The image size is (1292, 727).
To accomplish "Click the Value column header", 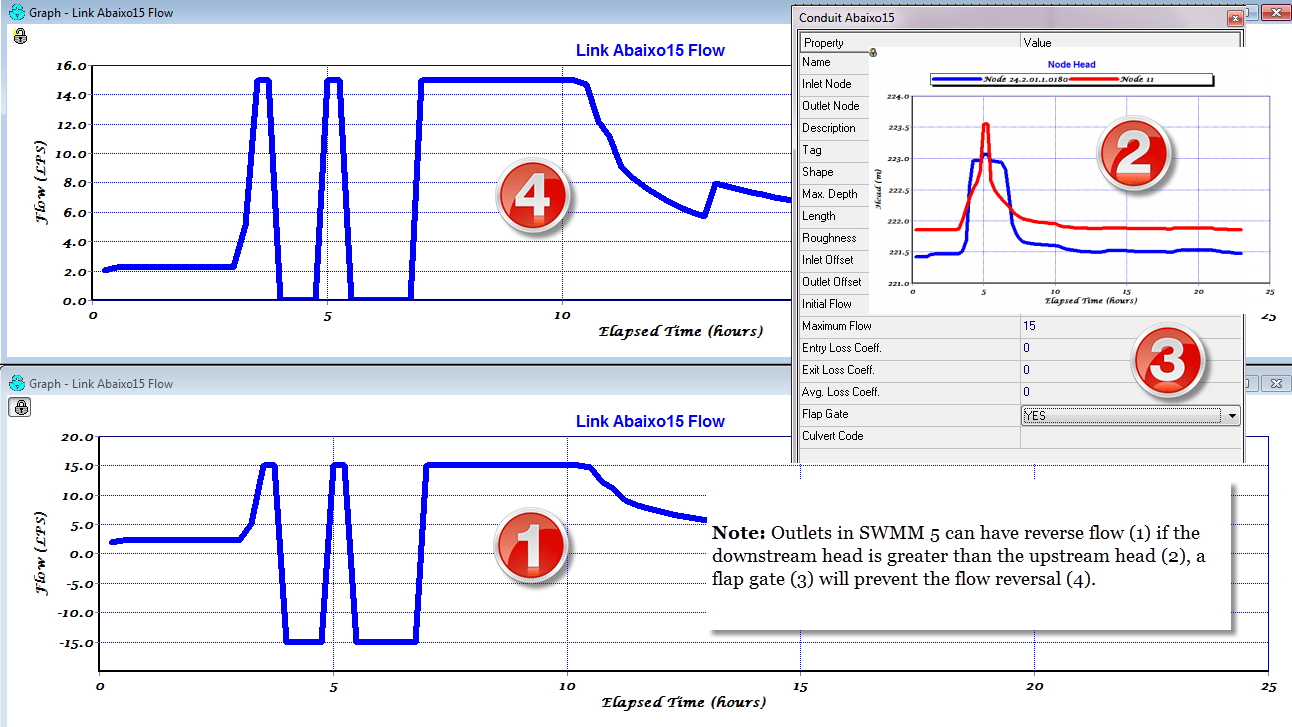I will (1037, 42).
